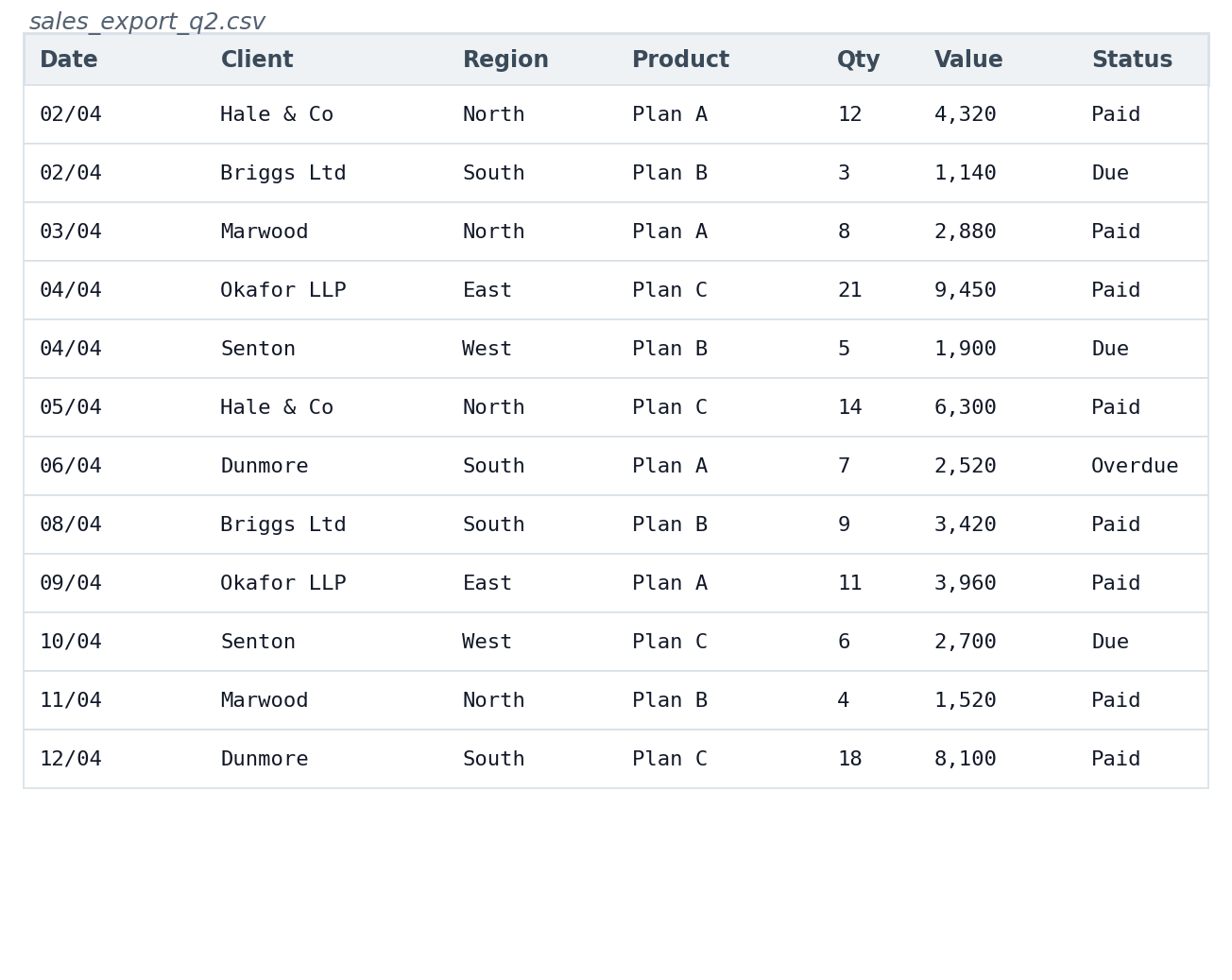Image resolution: width=1232 pixels, height=980 pixels.
Task: Click date cell 08/04
Action: [x=70, y=525]
